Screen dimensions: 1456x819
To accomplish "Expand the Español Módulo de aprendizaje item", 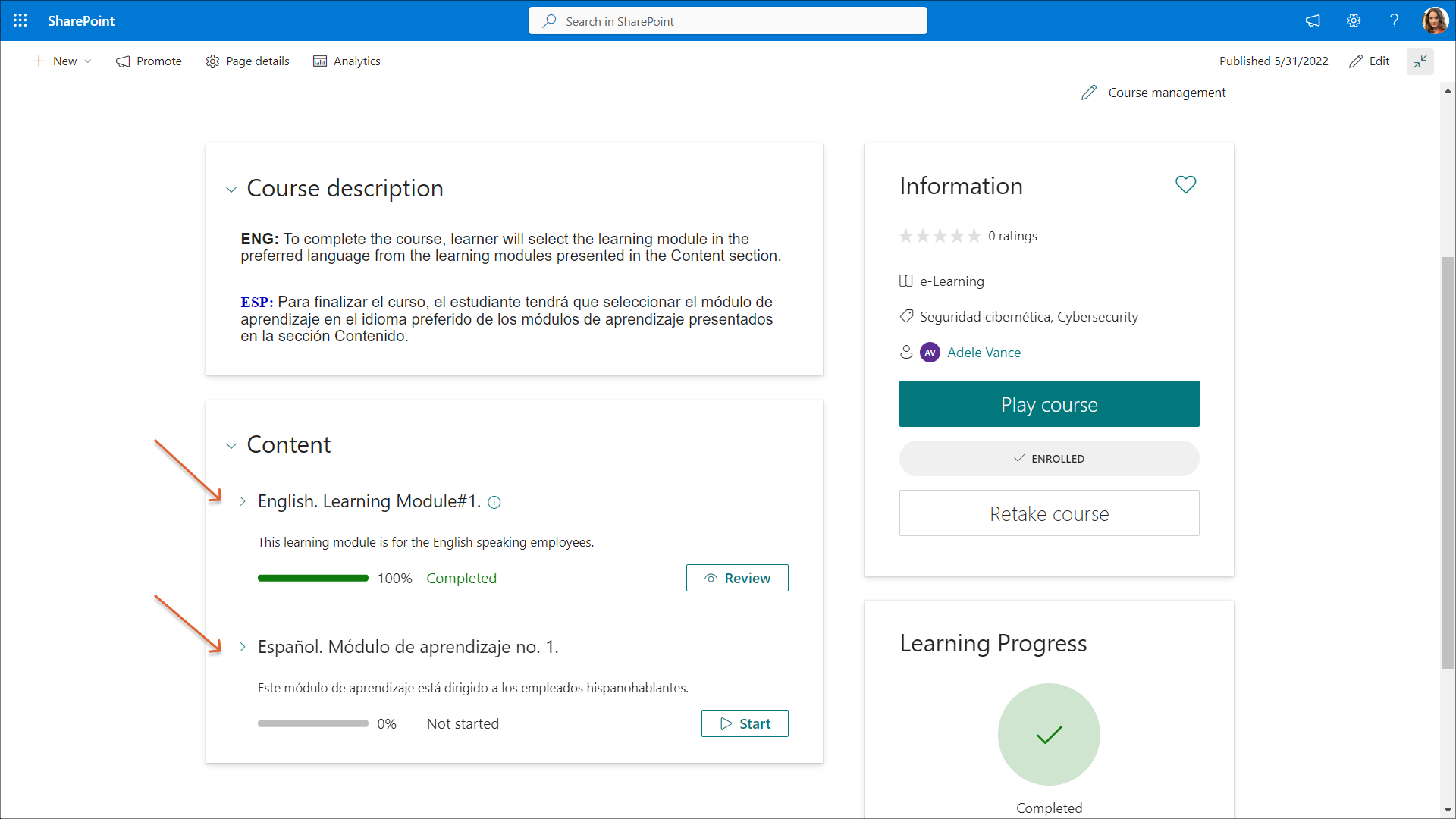I will click(243, 647).
